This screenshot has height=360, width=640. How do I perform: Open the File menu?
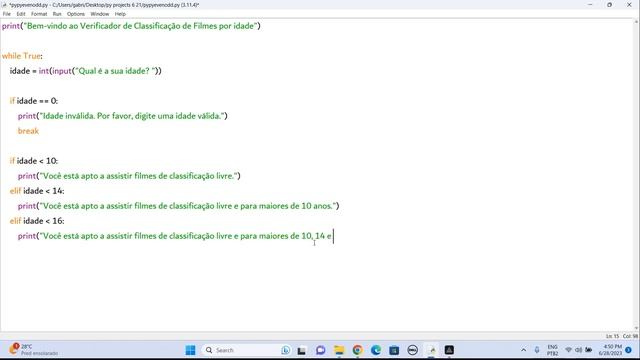(x=7, y=14)
